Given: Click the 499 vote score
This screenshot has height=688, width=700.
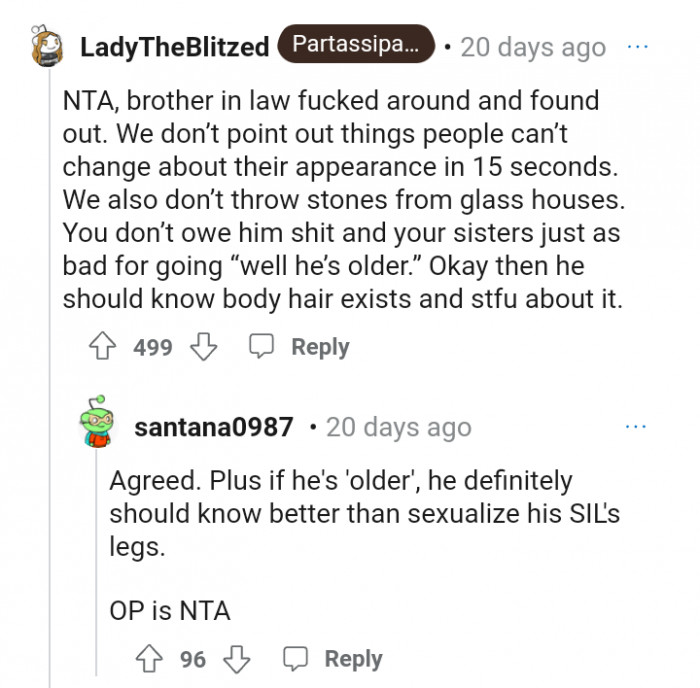Looking at the screenshot, I should (153, 348).
